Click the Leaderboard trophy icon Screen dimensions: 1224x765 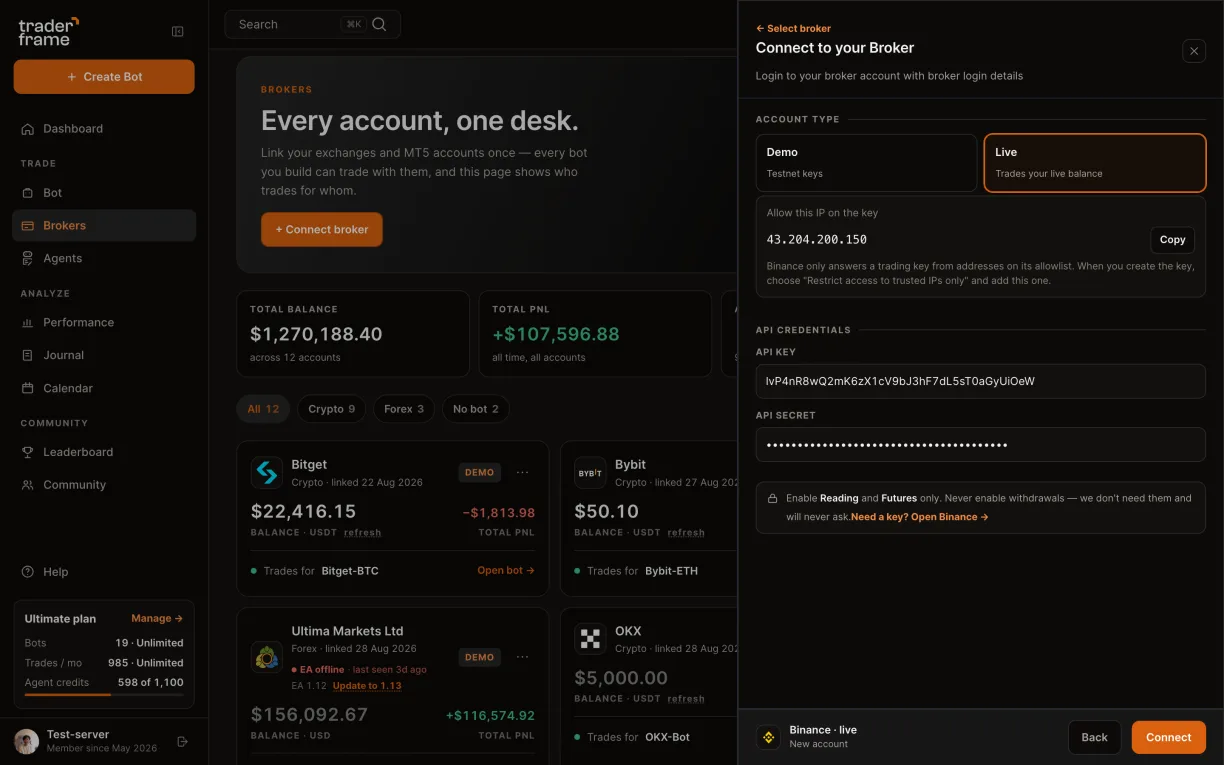[28, 452]
